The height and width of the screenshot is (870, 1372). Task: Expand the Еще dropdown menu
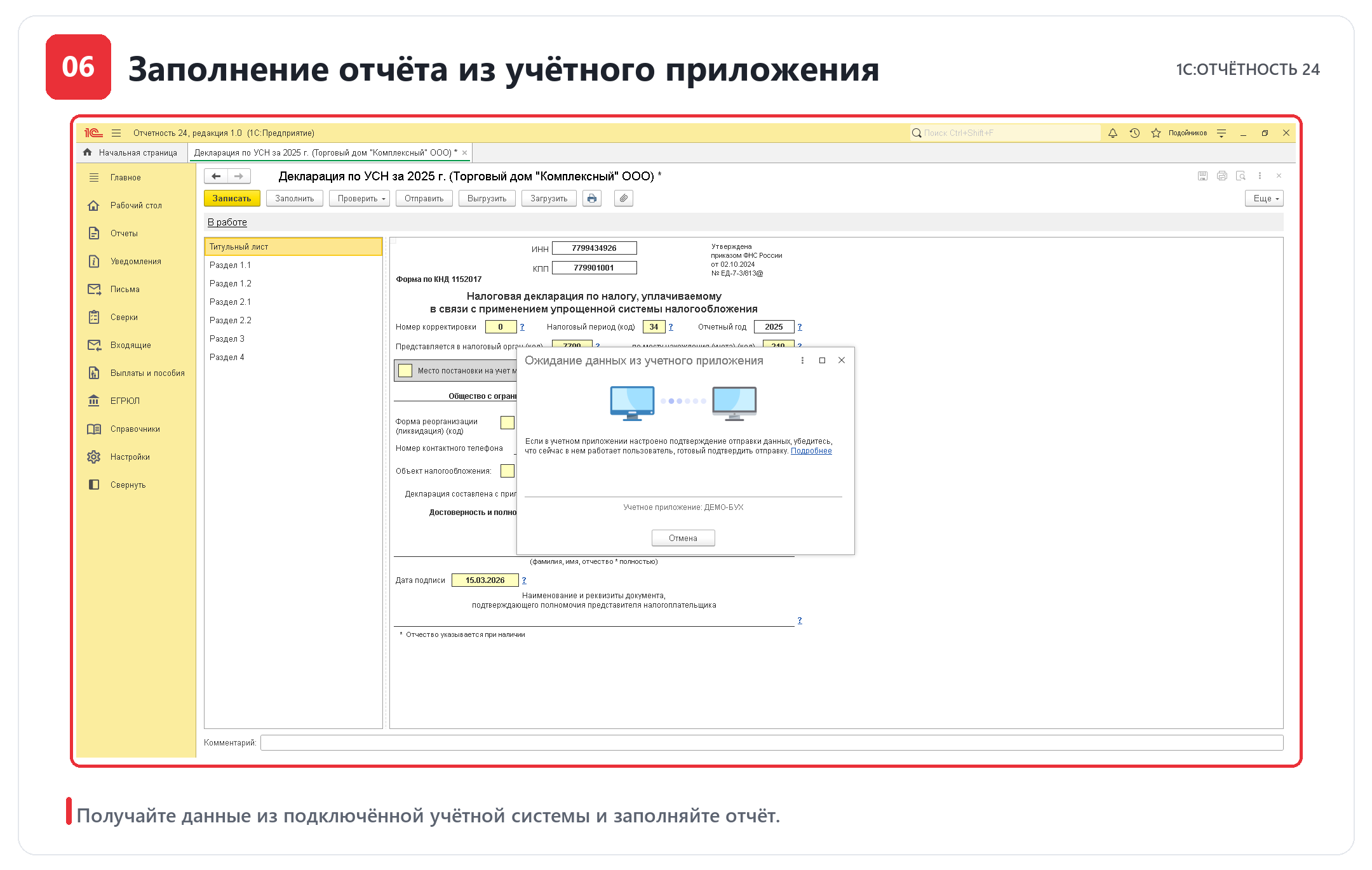pyautogui.click(x=1264, y=198)
